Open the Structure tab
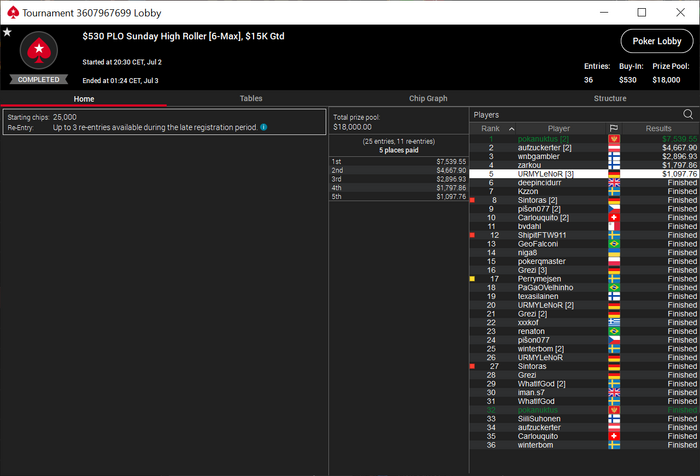 coord(610,98)
